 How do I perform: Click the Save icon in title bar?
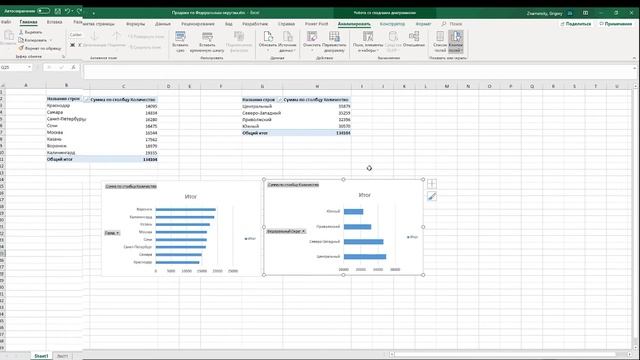[58, 11]
